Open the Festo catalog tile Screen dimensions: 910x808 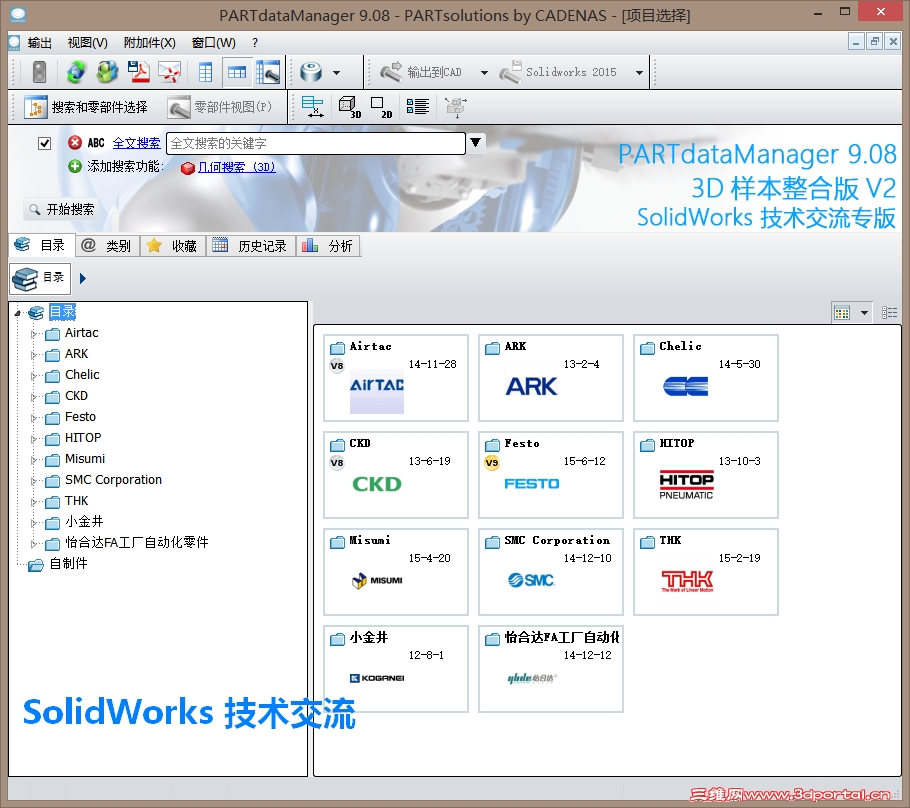551,475
